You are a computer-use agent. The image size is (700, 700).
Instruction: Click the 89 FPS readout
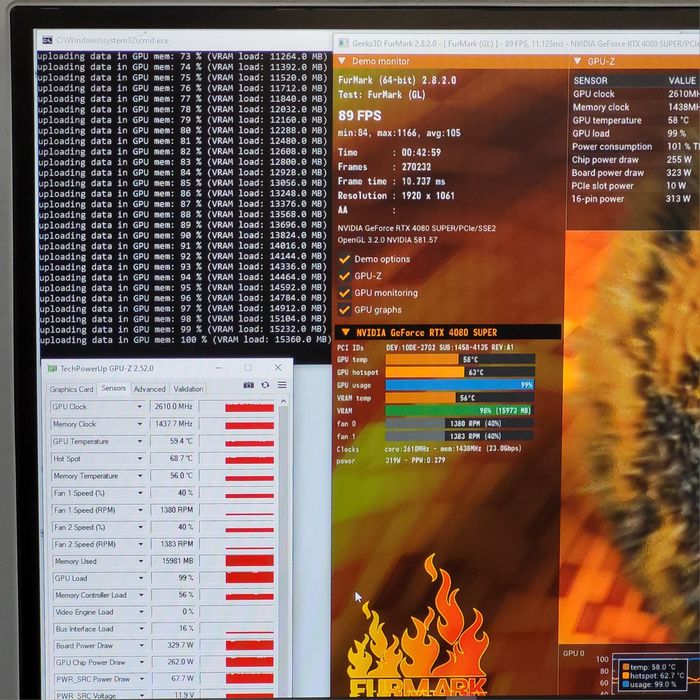pos(360,116)
